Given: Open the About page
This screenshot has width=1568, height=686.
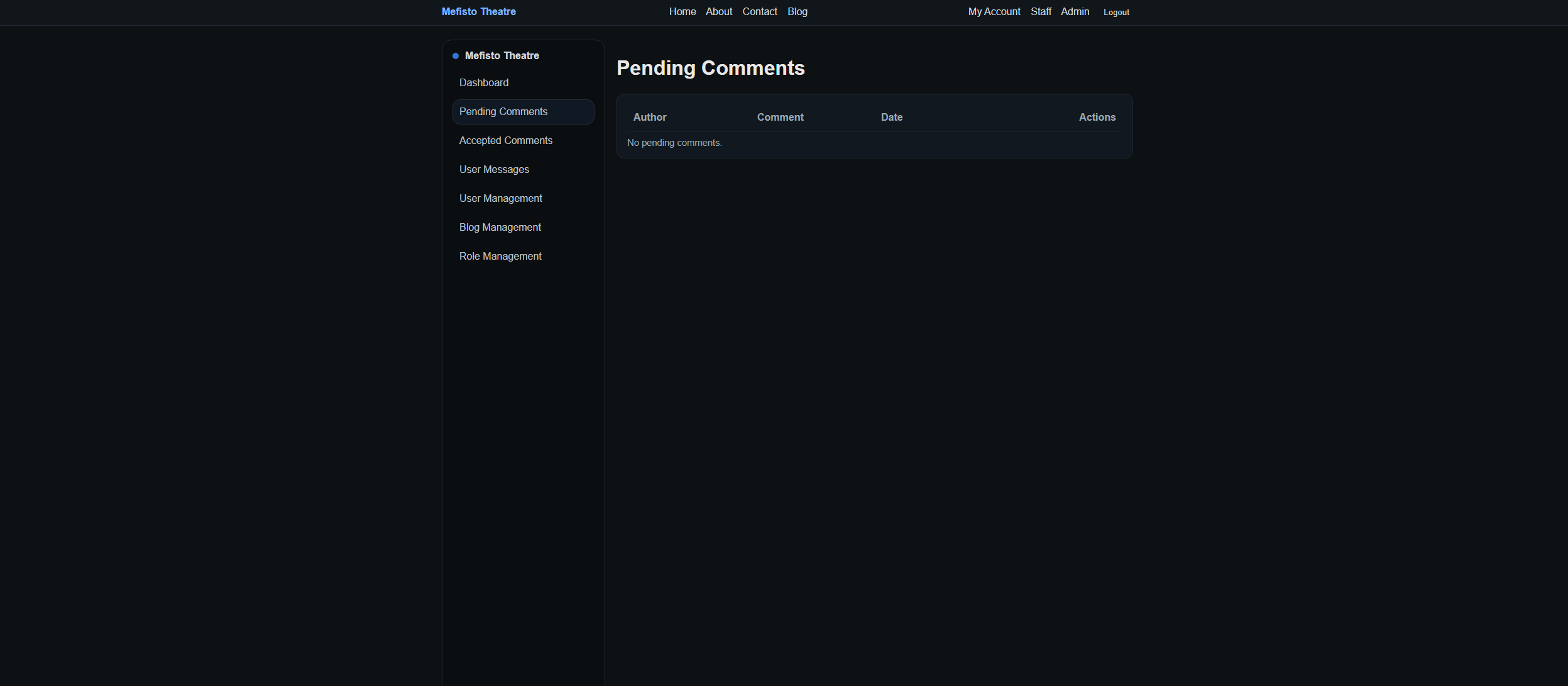Looking at the screenshot, I should 718,11.
